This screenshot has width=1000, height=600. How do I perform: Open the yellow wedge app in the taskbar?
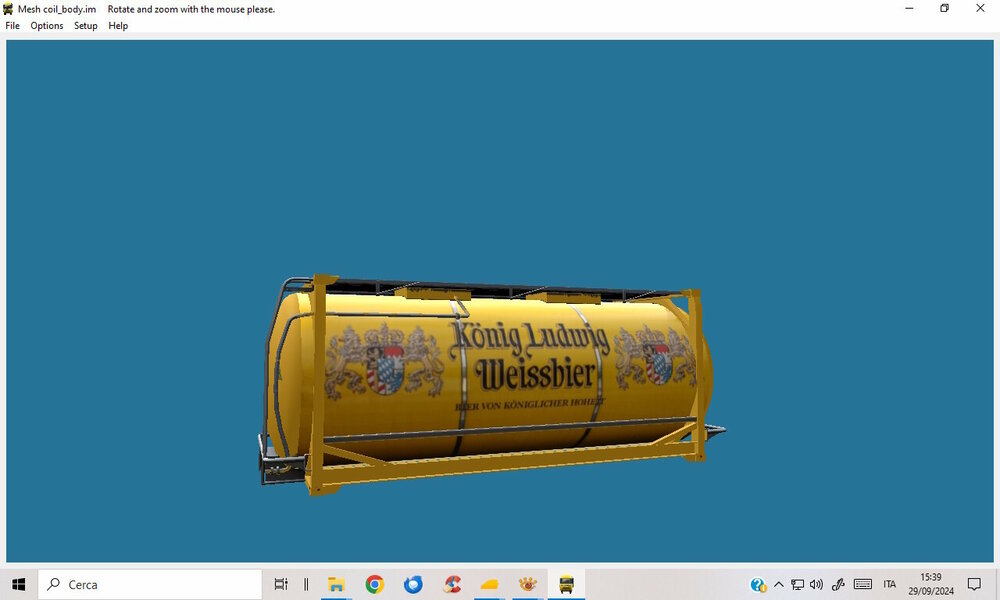[489, 584]
